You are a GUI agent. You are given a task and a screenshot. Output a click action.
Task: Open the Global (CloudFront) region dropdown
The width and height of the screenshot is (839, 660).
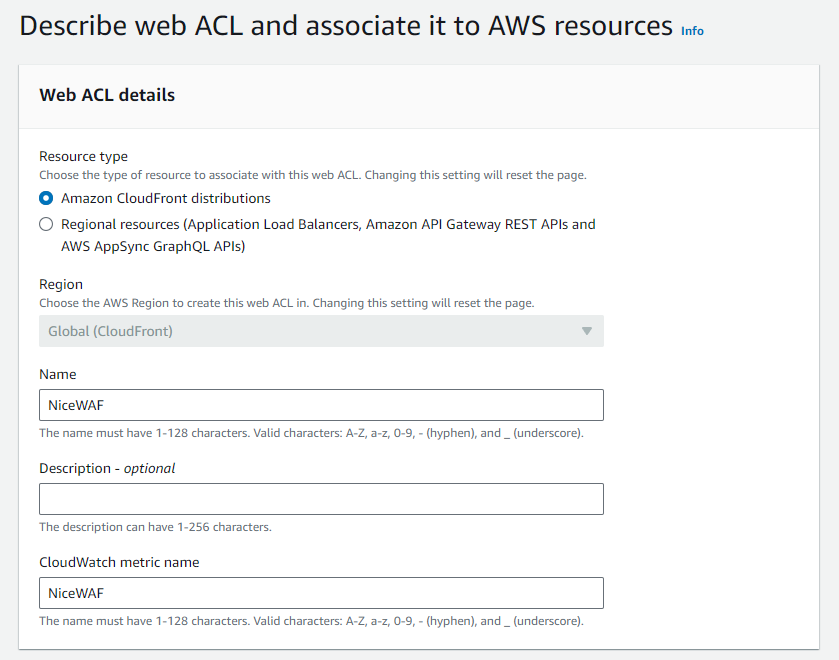(x=321, y=331)
